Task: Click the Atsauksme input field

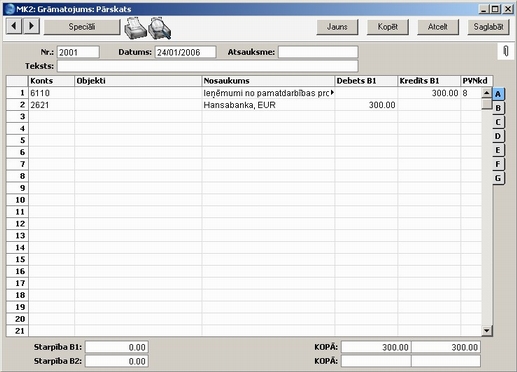Action: 318,52
